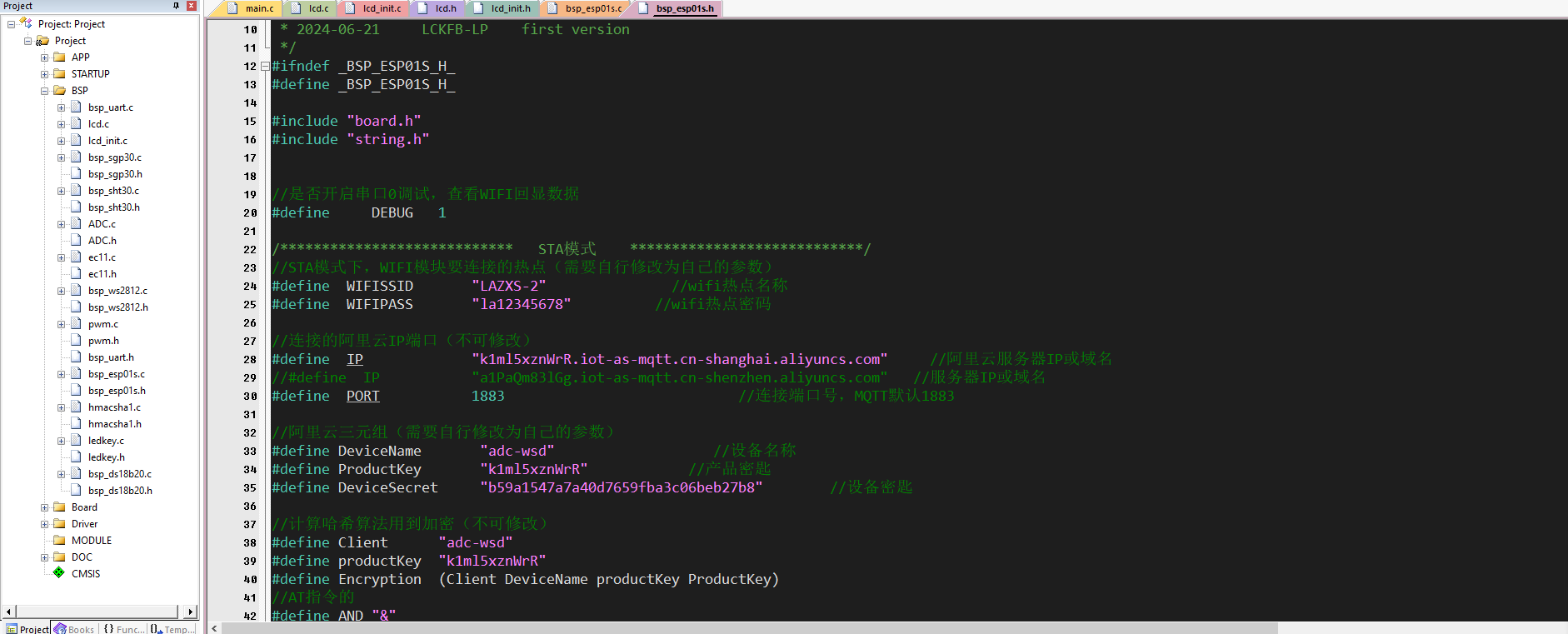Click the STARTUP folder icon
Screen dimensions: 1568x634
(x=59, y=74)
